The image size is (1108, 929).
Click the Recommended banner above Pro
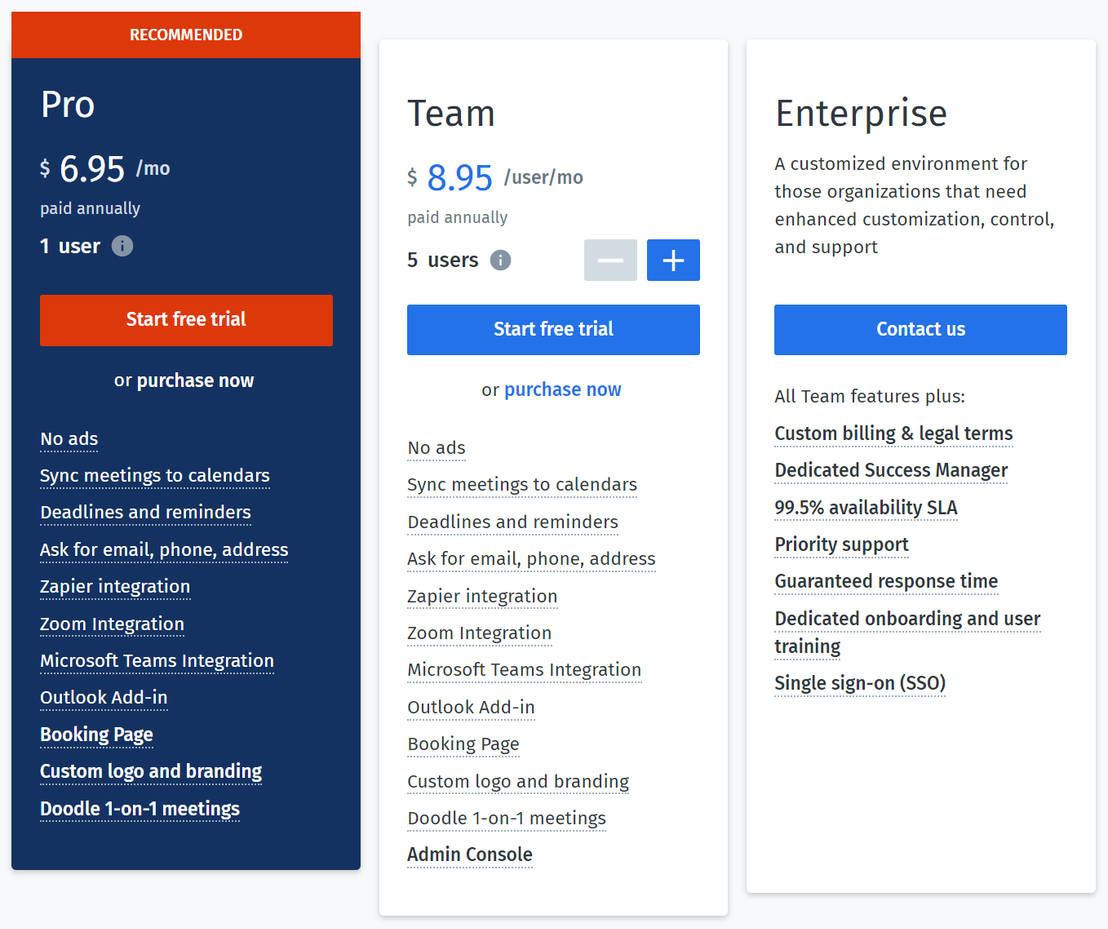(186, 35)
